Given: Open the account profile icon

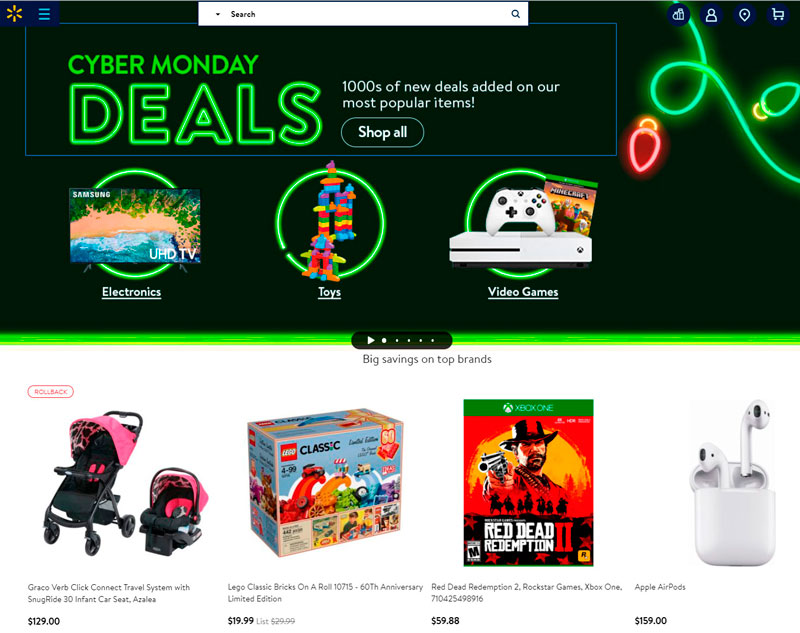Looking at the screenshot, I should pos(711,15).
